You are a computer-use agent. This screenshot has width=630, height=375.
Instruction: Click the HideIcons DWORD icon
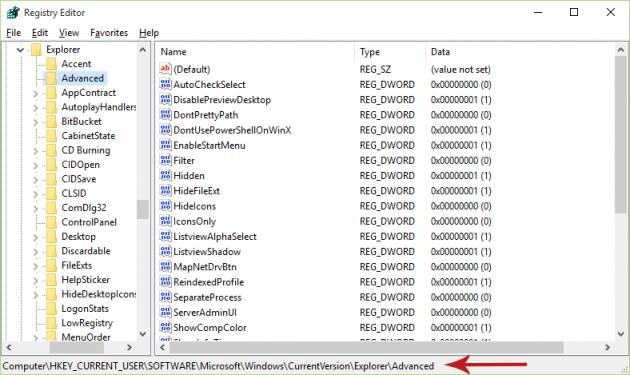click(x=165, y=206)
